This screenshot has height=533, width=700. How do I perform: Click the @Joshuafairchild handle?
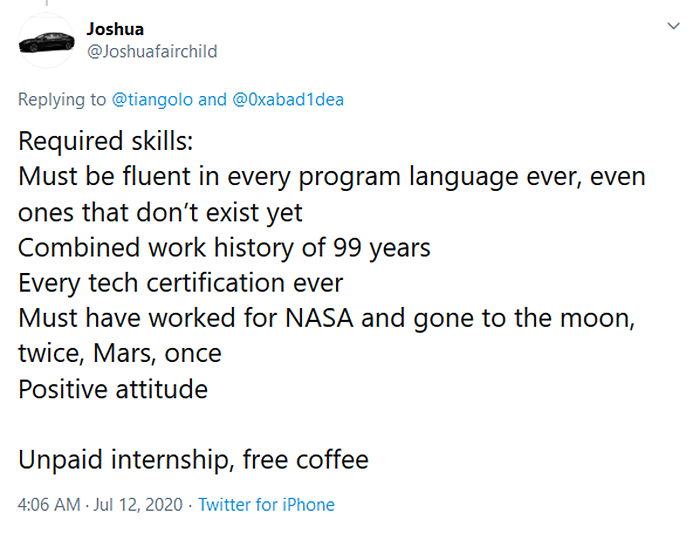[152, 51]
